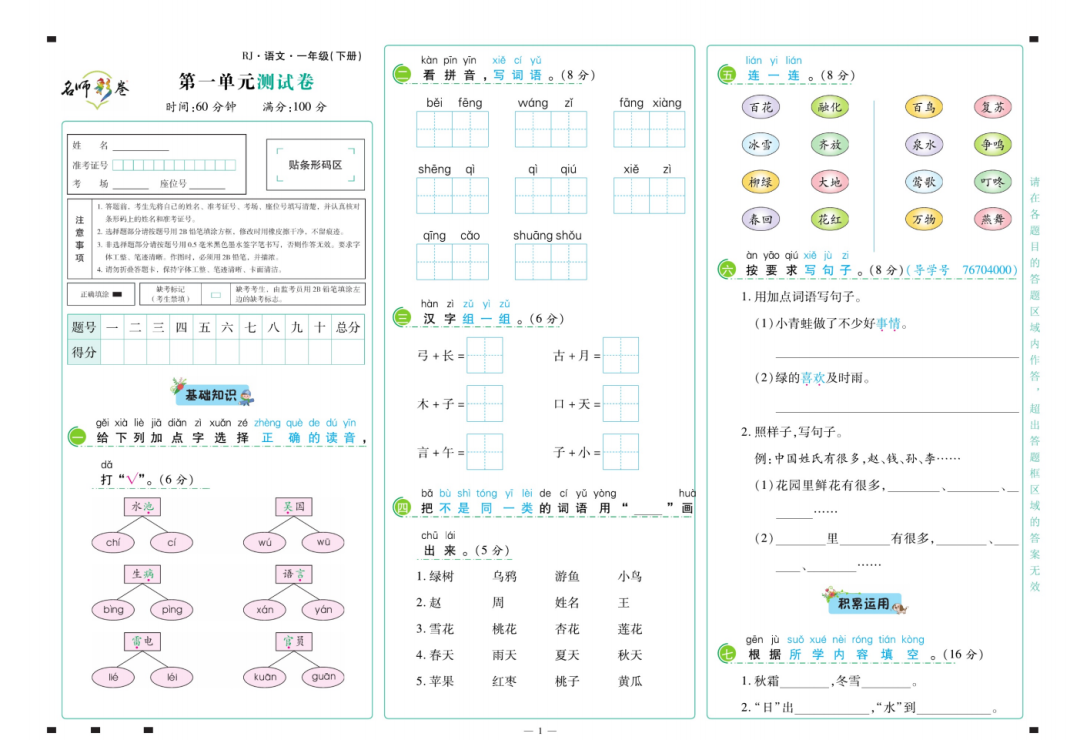The height and width of the screenshot is (740, 1080).
Task: Click the purple 春回 oval
Action: coord(761,219)
